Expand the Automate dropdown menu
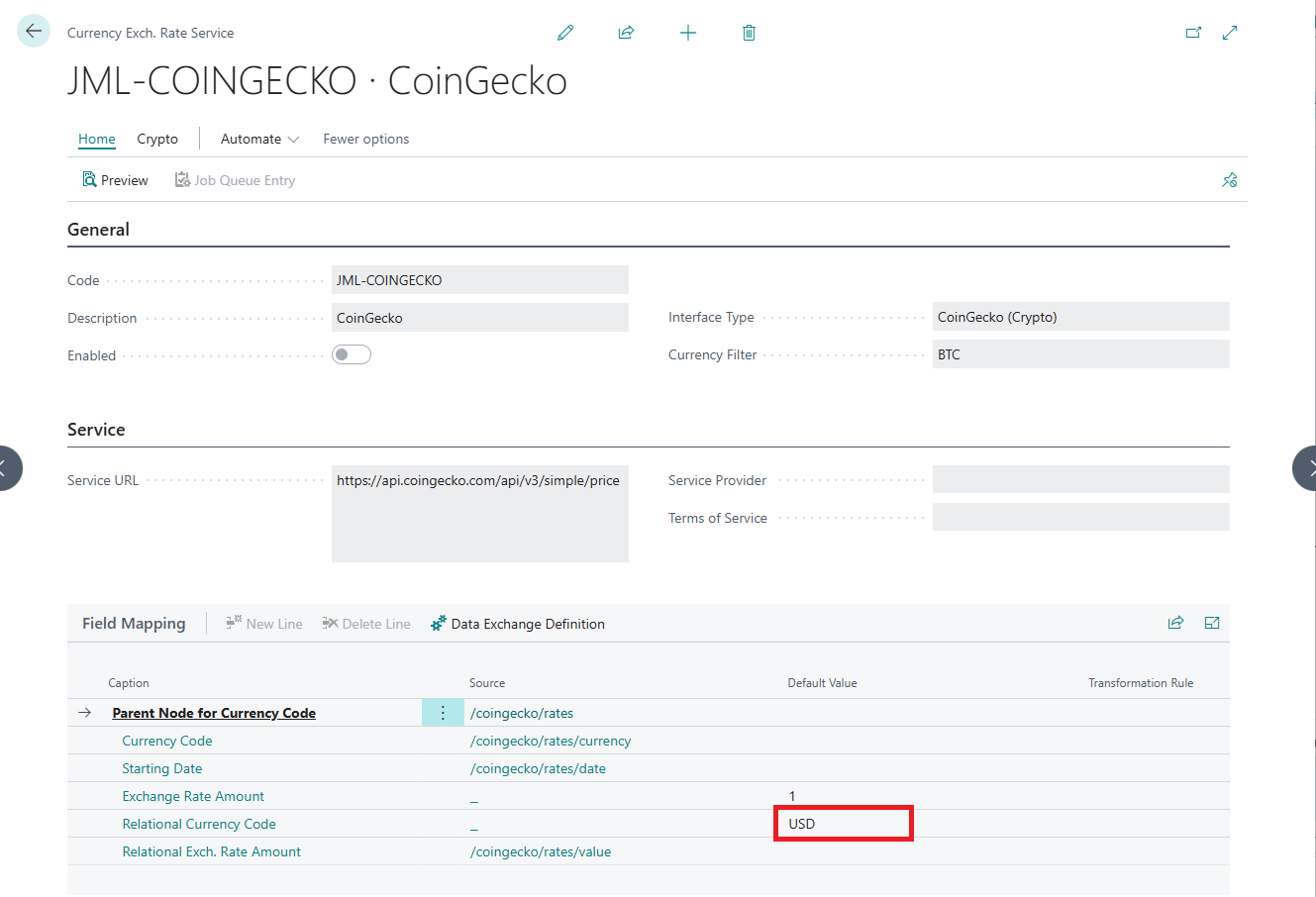 click(259, 139)
